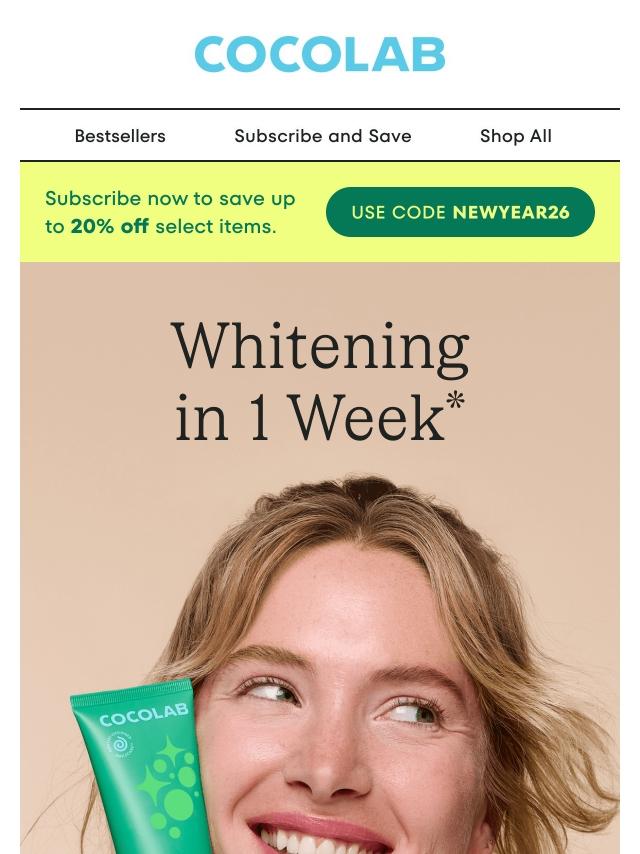Click the woman's smiling teeth
This screenshot has width=640, height=854.
[x=321, y=842]
